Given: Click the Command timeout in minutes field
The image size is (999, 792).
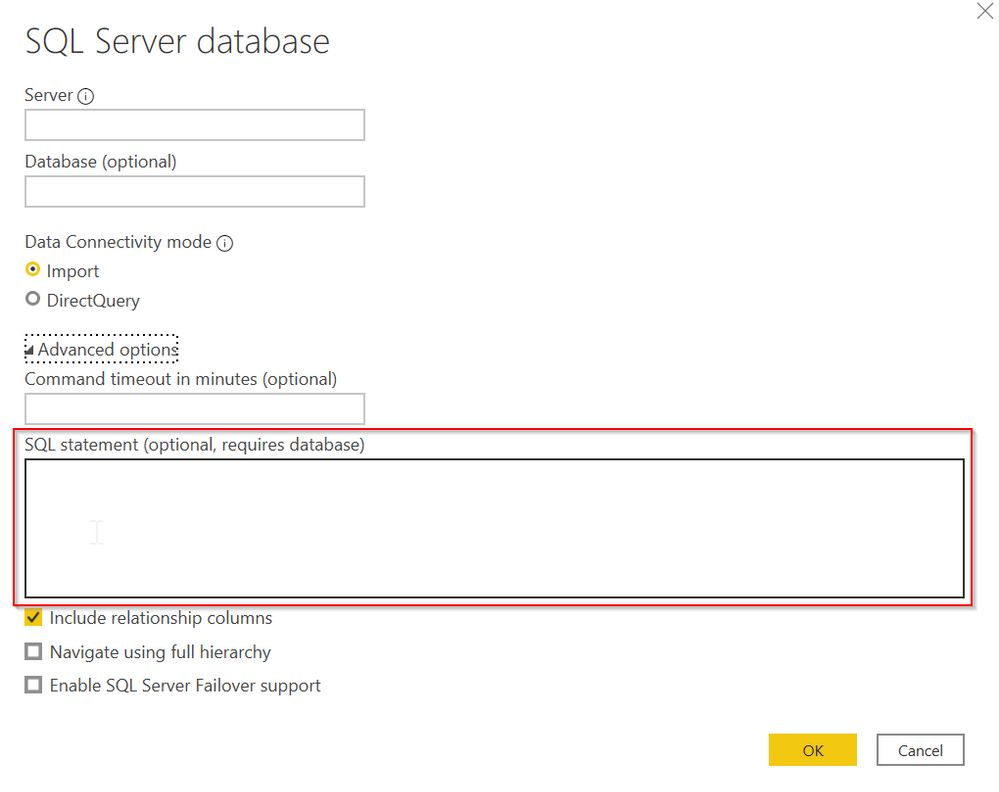Looking at the screenshot, I should [195, 408].
